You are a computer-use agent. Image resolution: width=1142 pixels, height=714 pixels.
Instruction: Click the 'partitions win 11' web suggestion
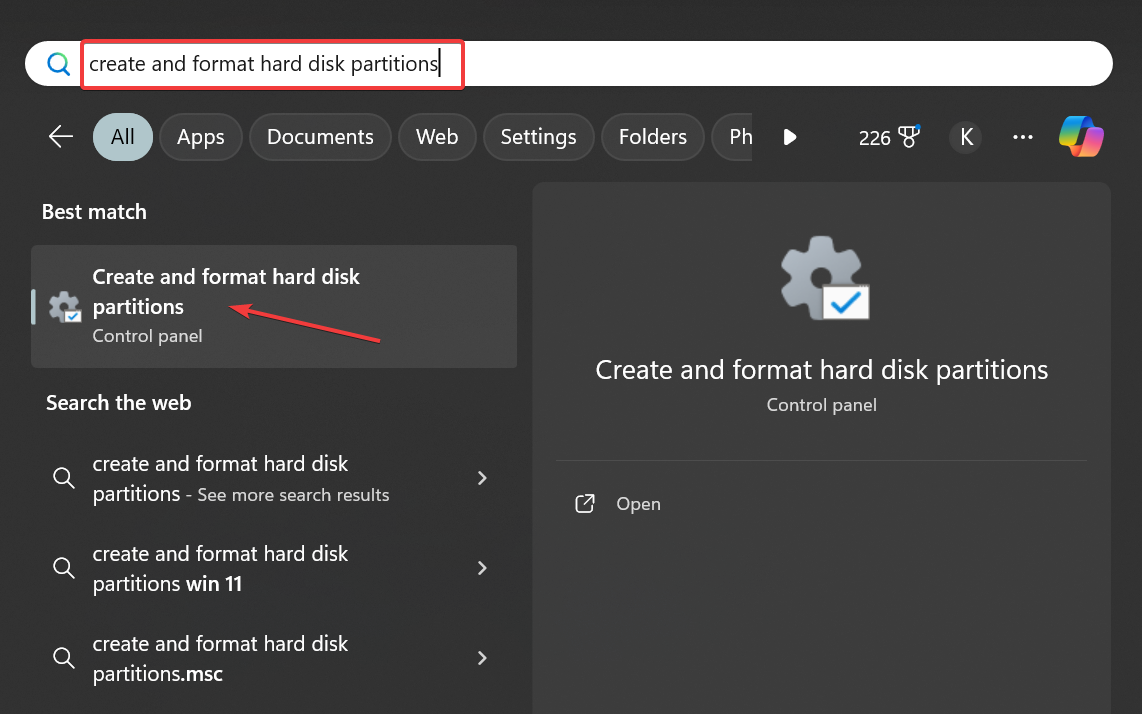pos(220,568)
